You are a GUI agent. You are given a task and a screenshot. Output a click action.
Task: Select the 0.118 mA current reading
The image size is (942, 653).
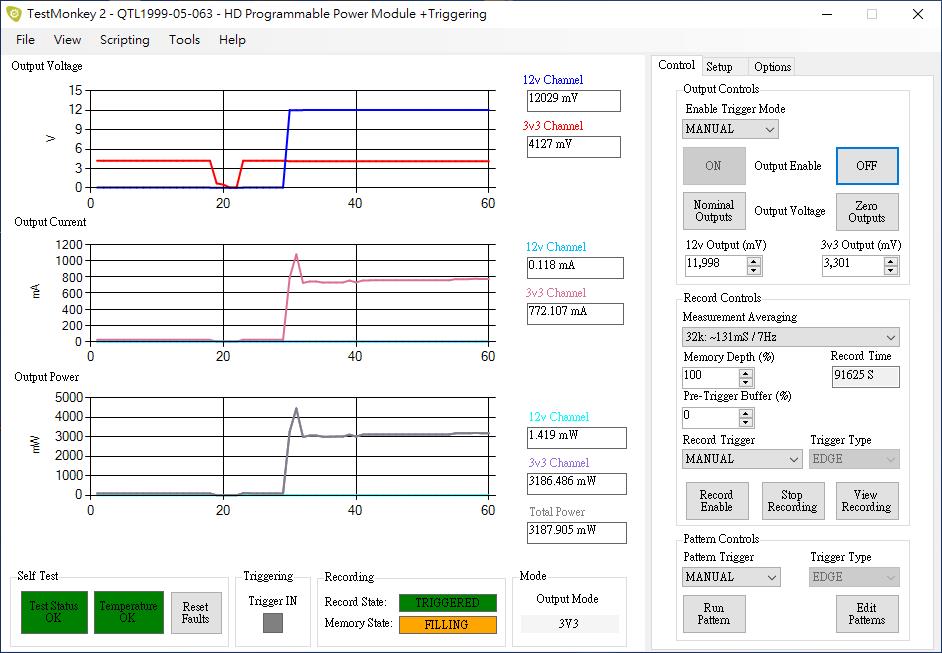click(x=575, y=268)
